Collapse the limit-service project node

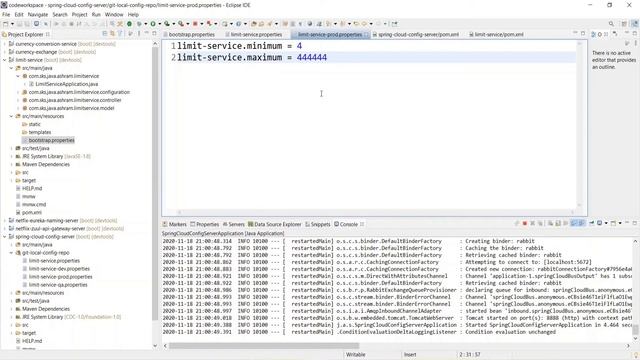pyautogui.click(x=4, y=60)
